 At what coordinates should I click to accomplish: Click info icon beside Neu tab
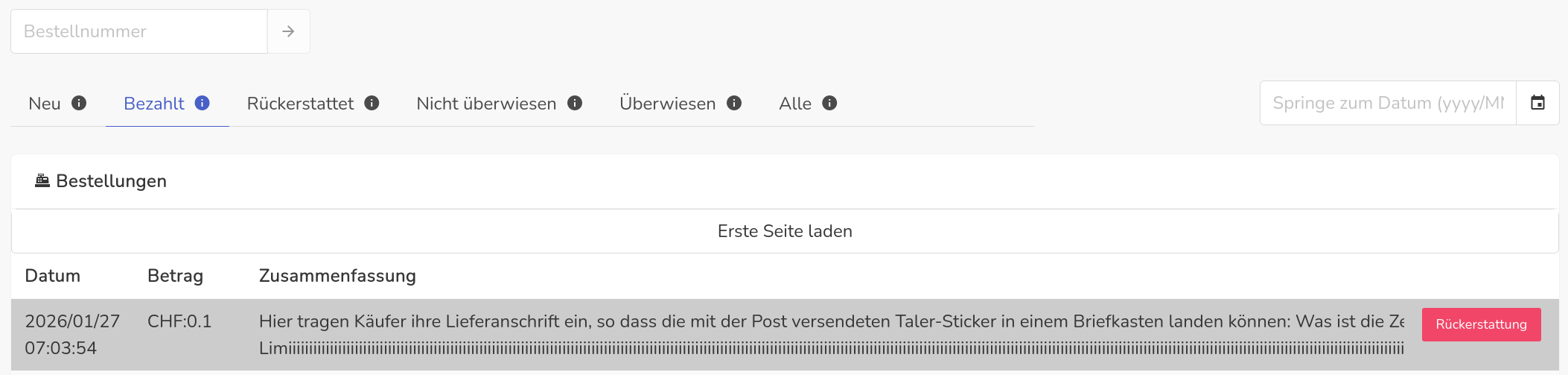[79, 103]
